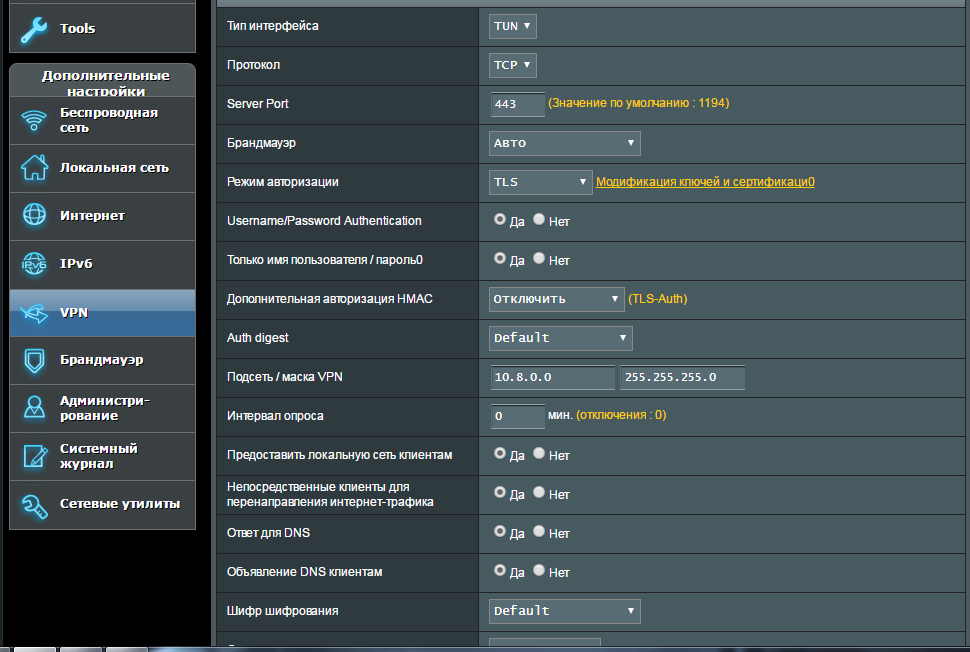This screenshot has width=970, height=652.
Task: Open Беспроводная сеть settings
Action: click(103, 121)
